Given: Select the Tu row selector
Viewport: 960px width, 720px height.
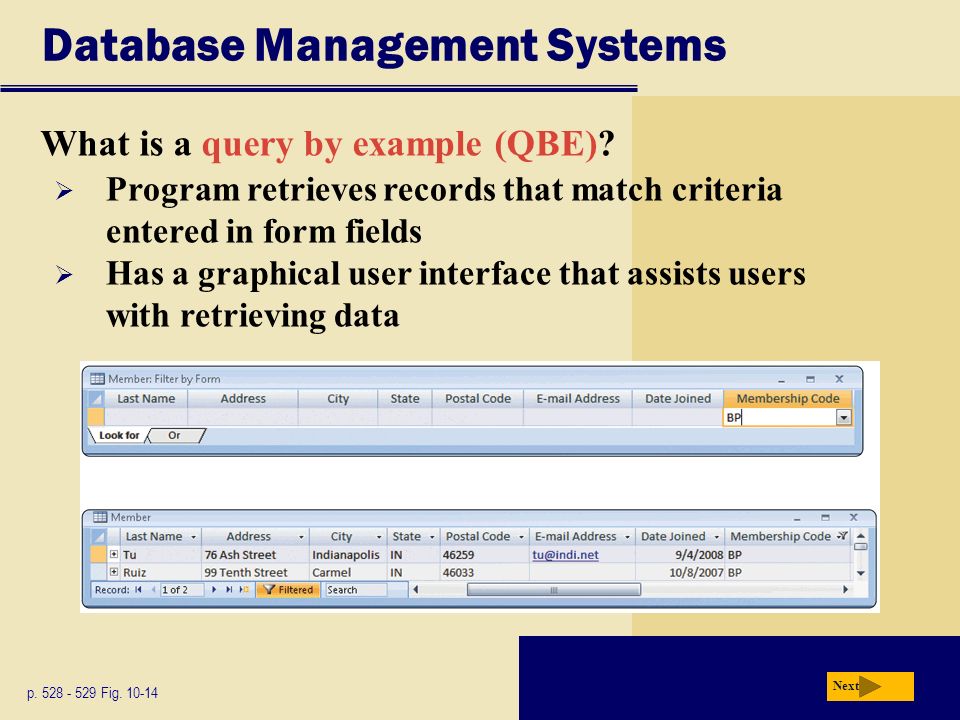Looking at the screenshot, I should click(98, 555).
